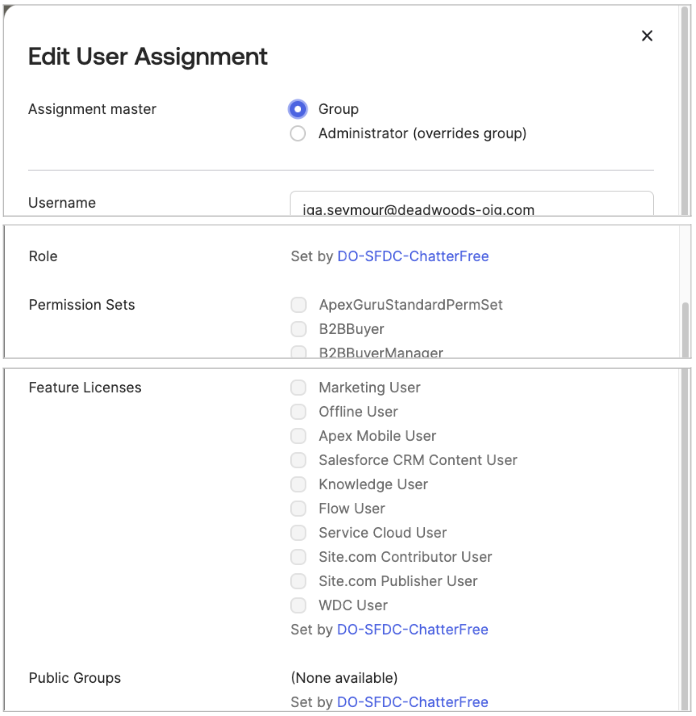Check Site.com Contributor User checkbox
This screenshot has width=696, height=716.
(299, 557)
